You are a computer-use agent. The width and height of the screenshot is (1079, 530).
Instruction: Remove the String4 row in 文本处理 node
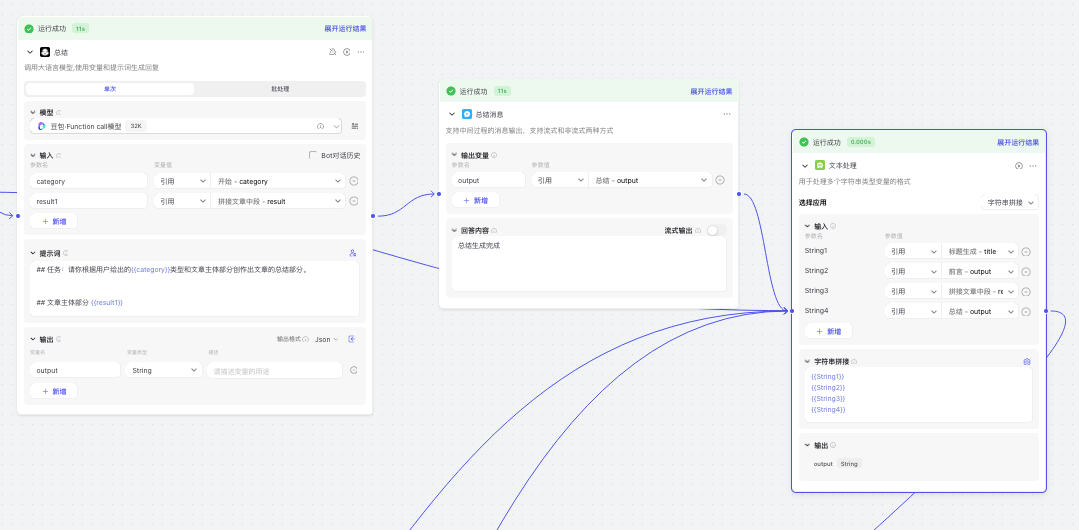(1026, 312)
